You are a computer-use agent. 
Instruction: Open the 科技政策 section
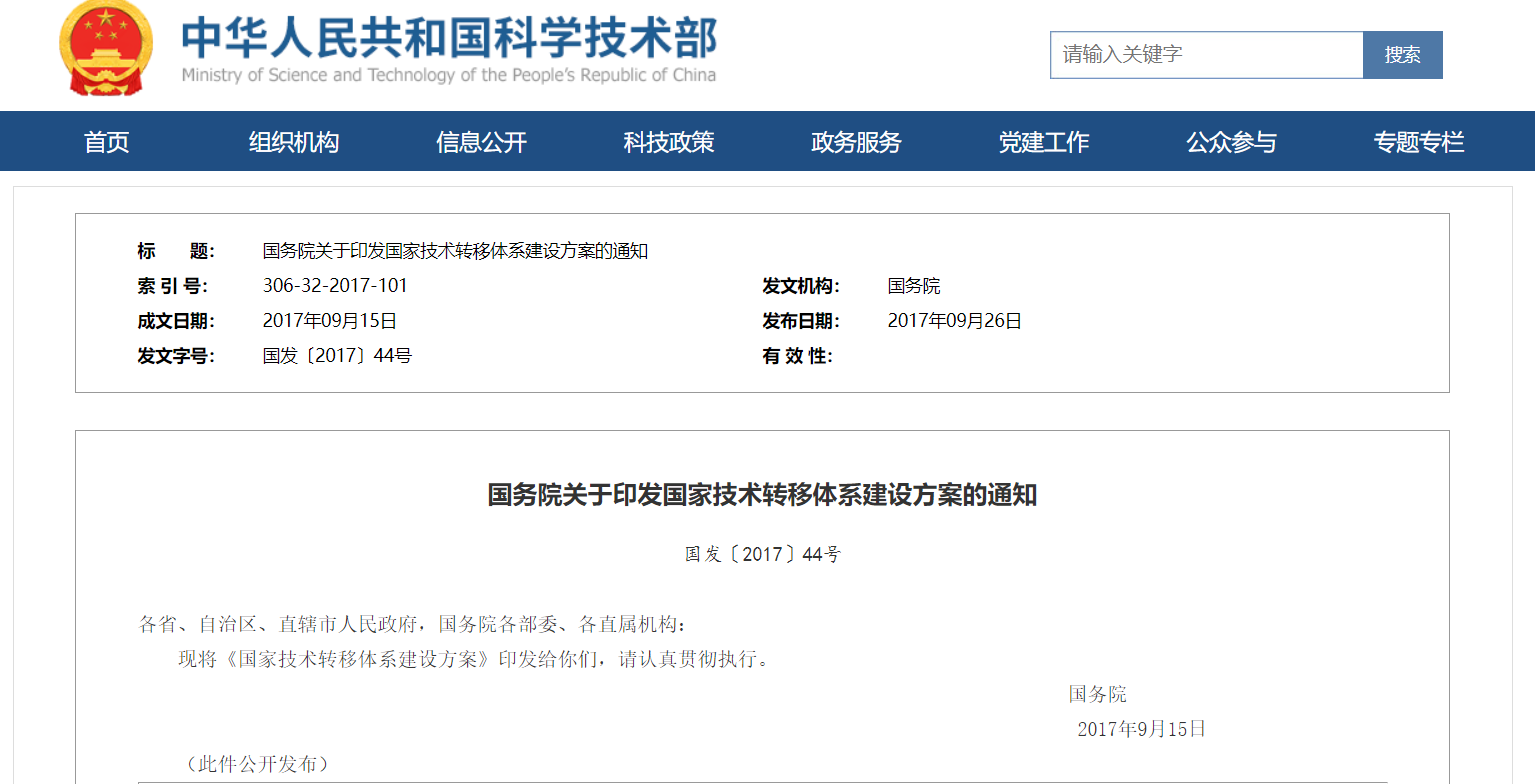tap(669, 142)
